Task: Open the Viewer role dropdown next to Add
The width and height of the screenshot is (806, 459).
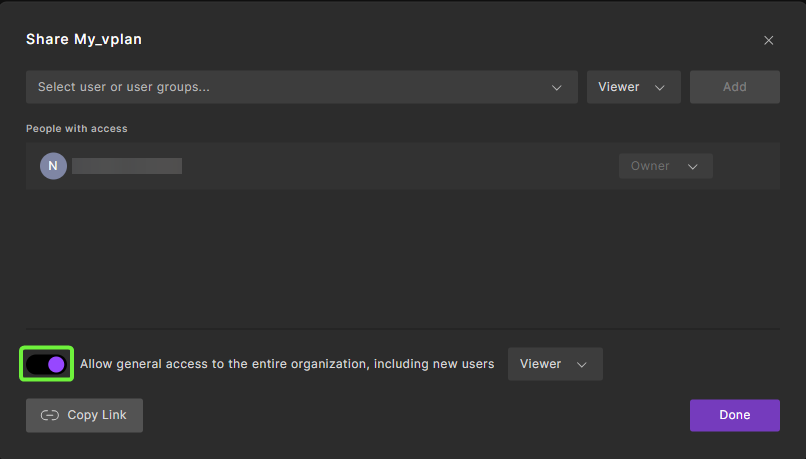Action: [x=633, y=87]
